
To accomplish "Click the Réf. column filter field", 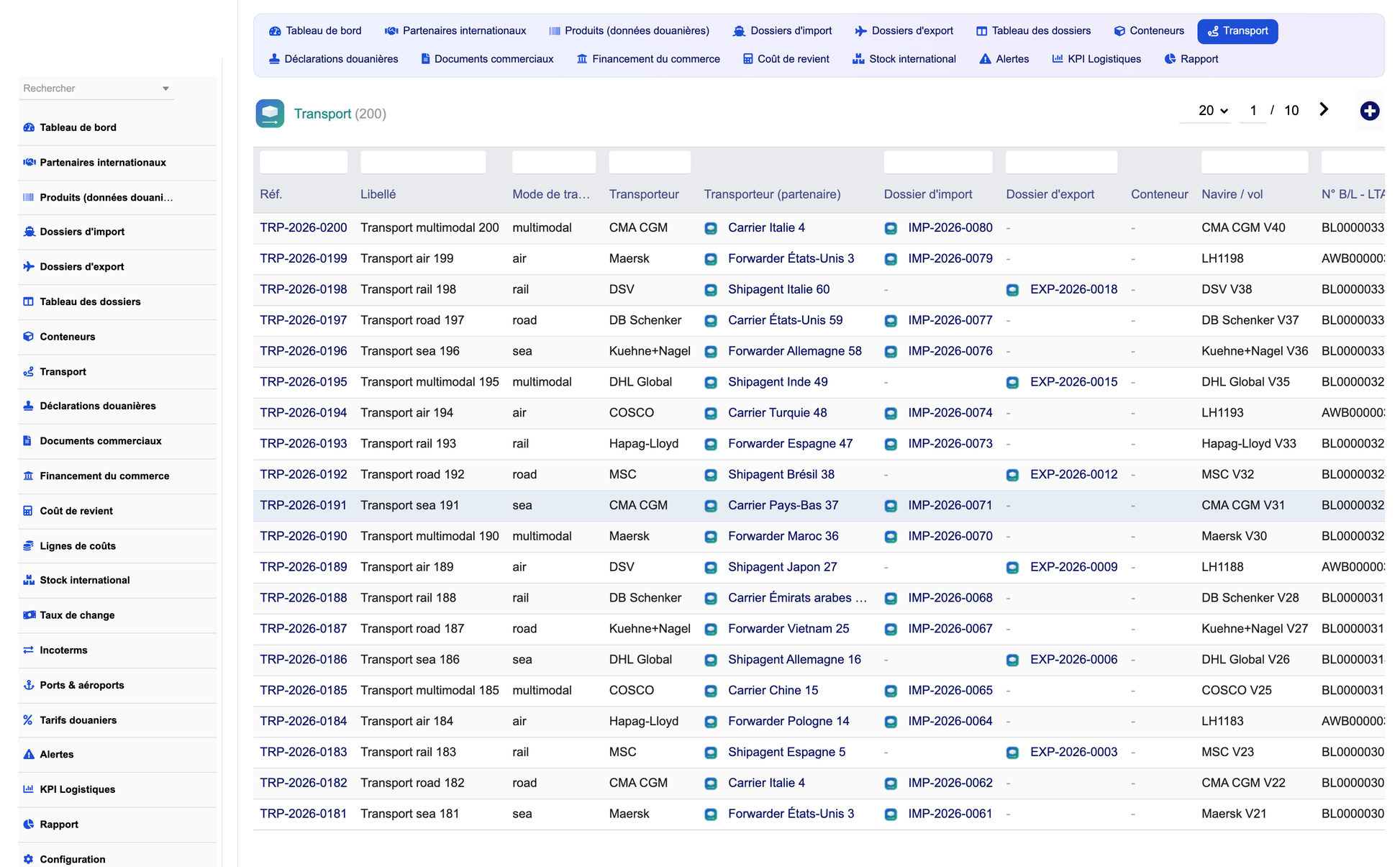I will (x=304, y=162).
